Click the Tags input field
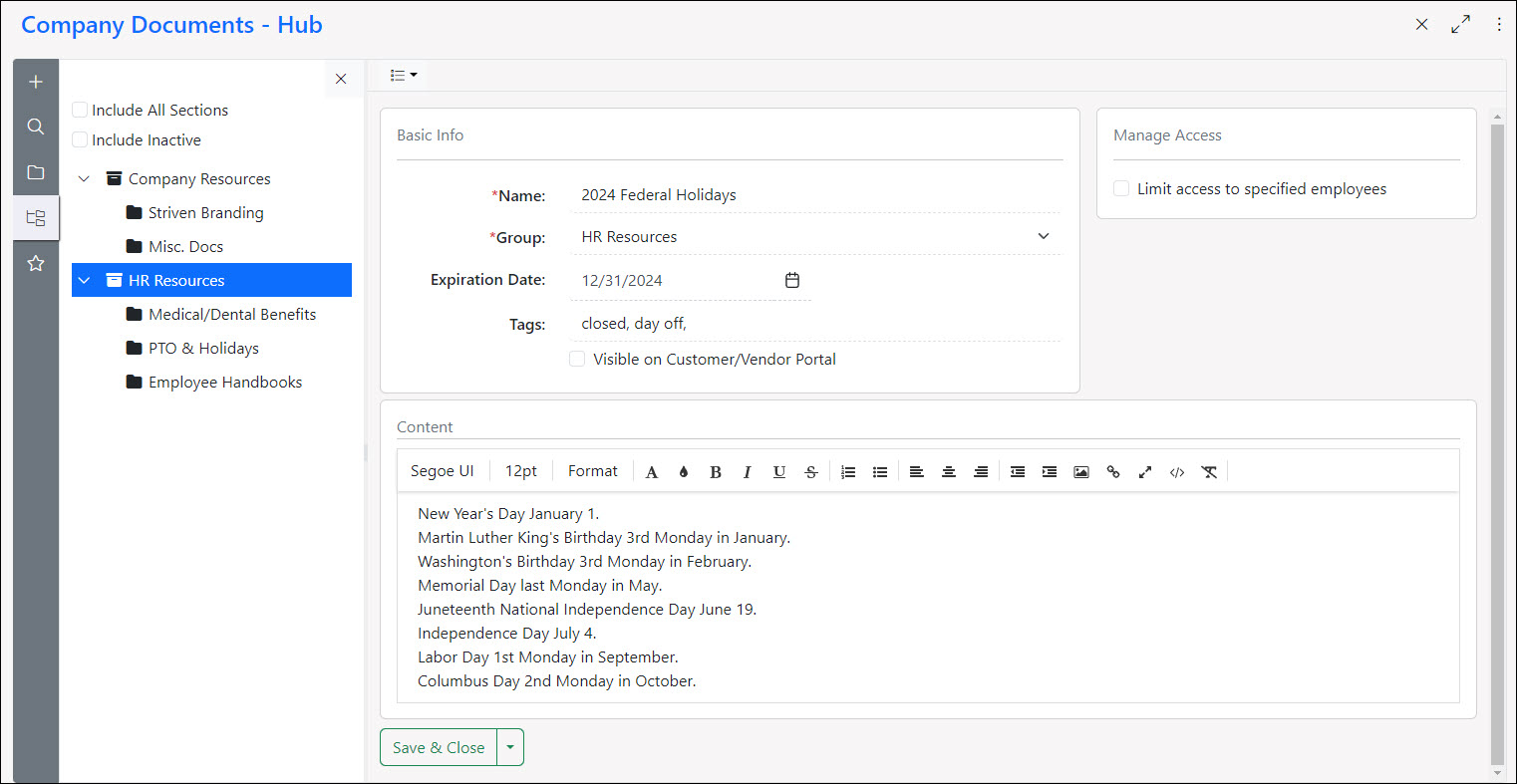 pyautogui.click(x=816, y=324)
